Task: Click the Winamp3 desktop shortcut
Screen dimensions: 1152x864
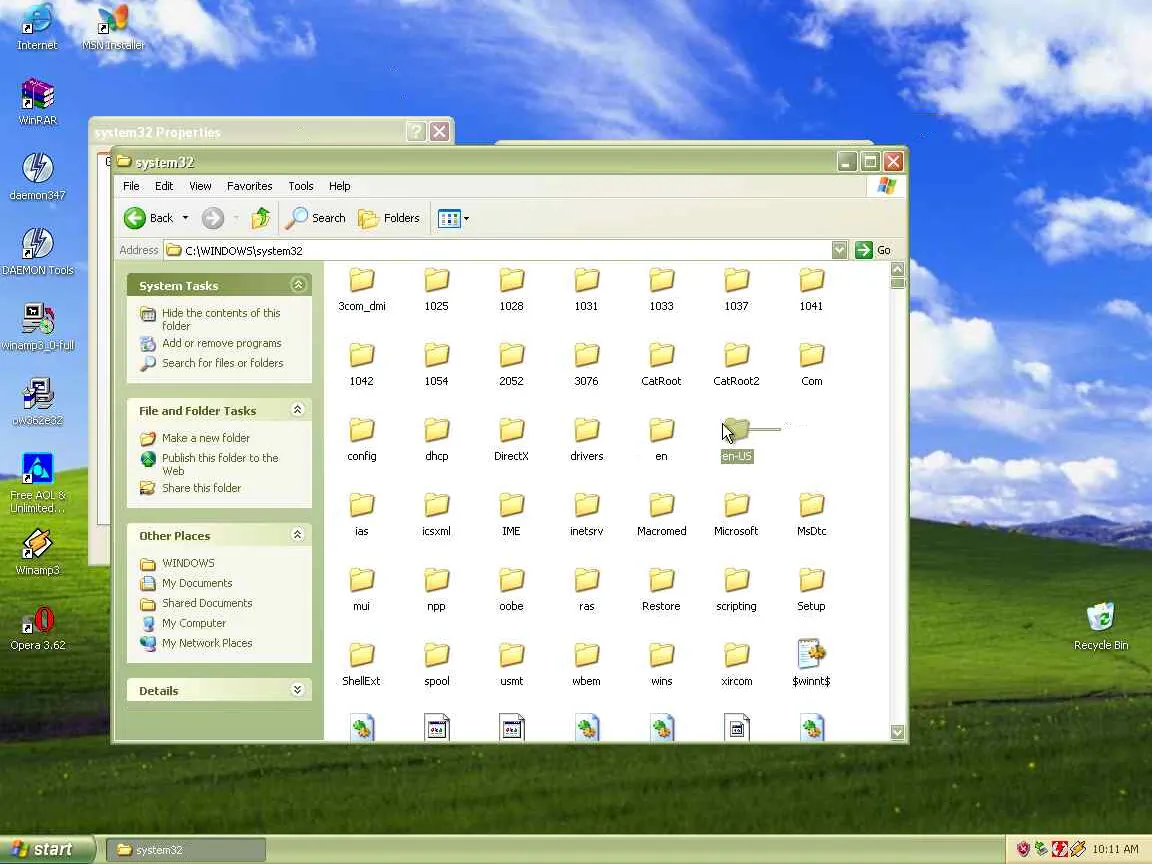Action: [x=37, y=552]
